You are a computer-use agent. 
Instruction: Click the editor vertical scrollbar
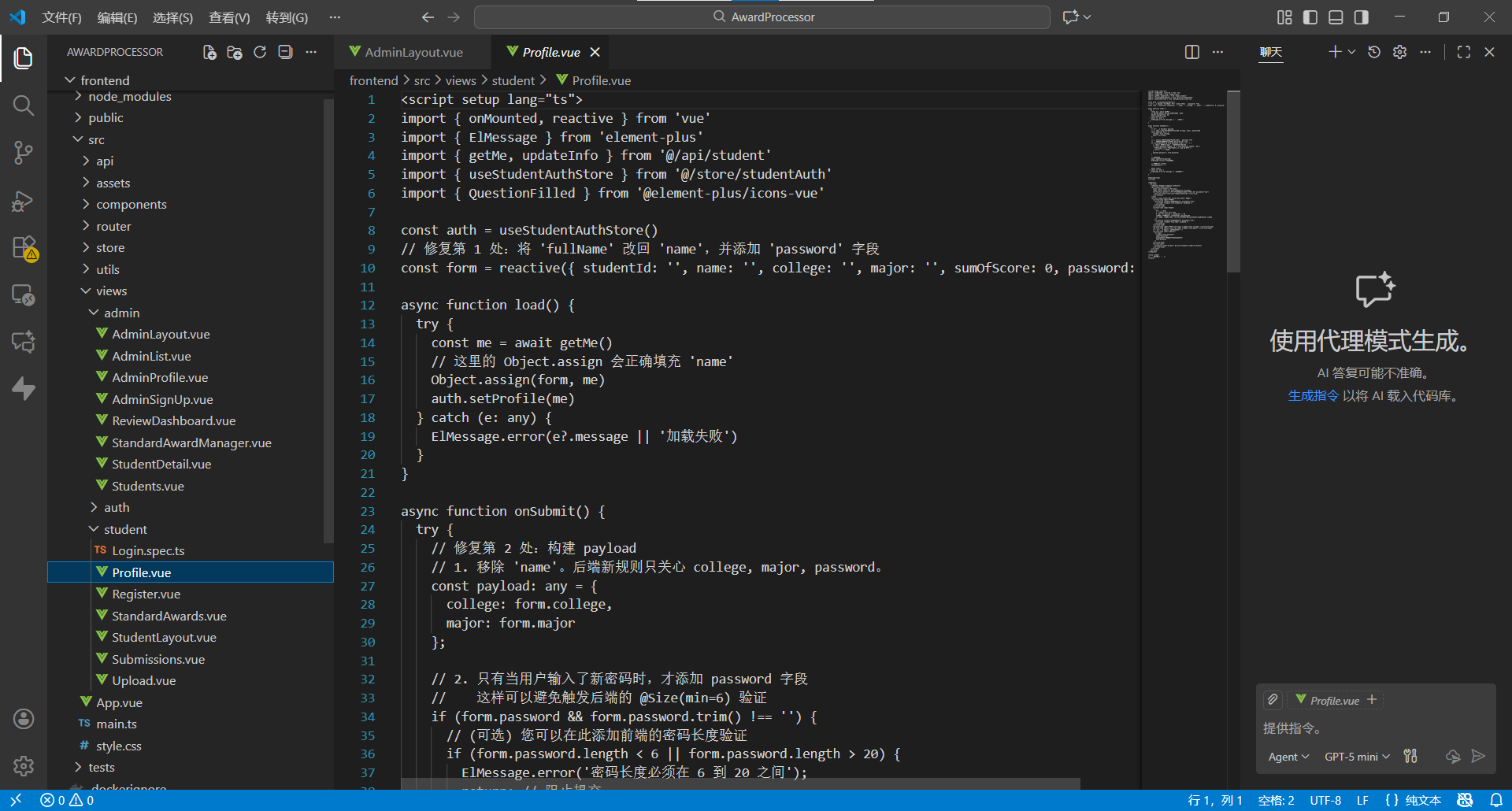(x=1234, y=181)
